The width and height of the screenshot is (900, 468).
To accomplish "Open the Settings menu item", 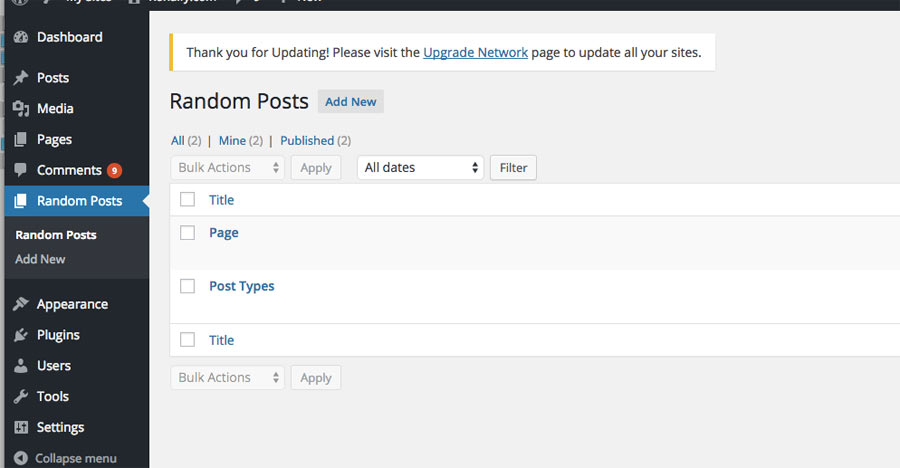I will [x=60, y=427].
